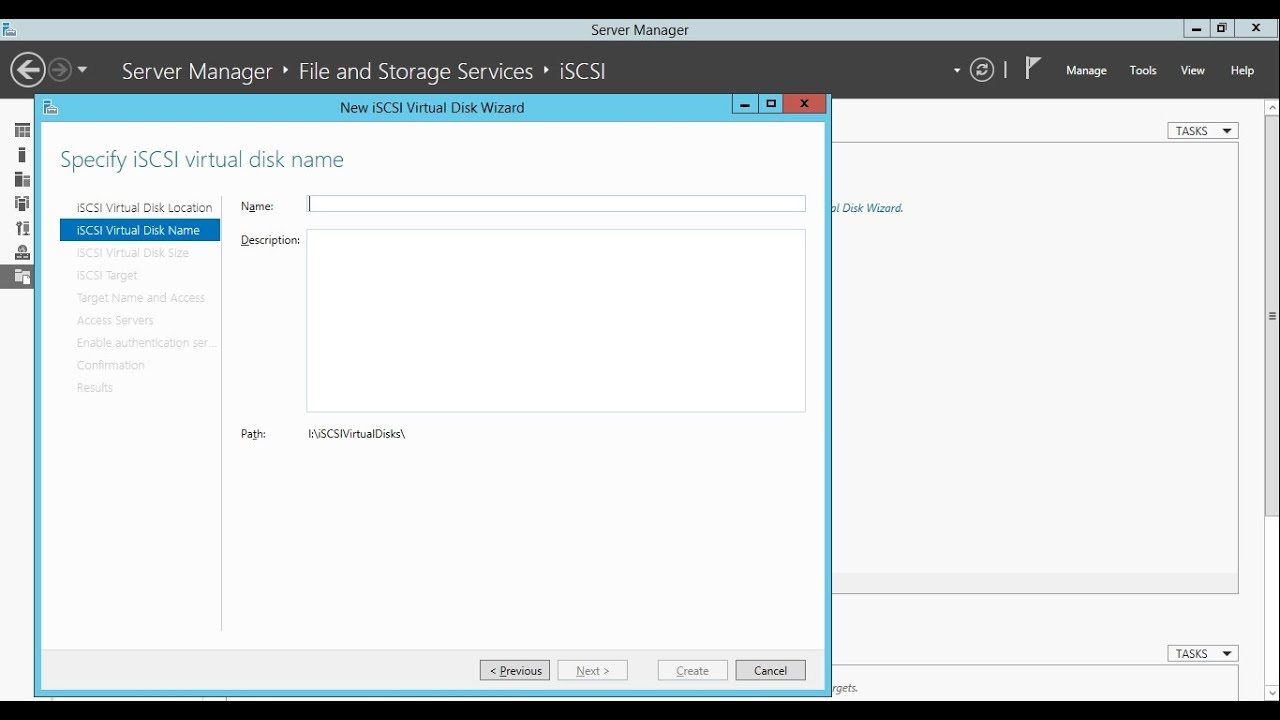
Task: Click the path text I:\iSCSIVirtualDisks\
Action: pos(357,434)
